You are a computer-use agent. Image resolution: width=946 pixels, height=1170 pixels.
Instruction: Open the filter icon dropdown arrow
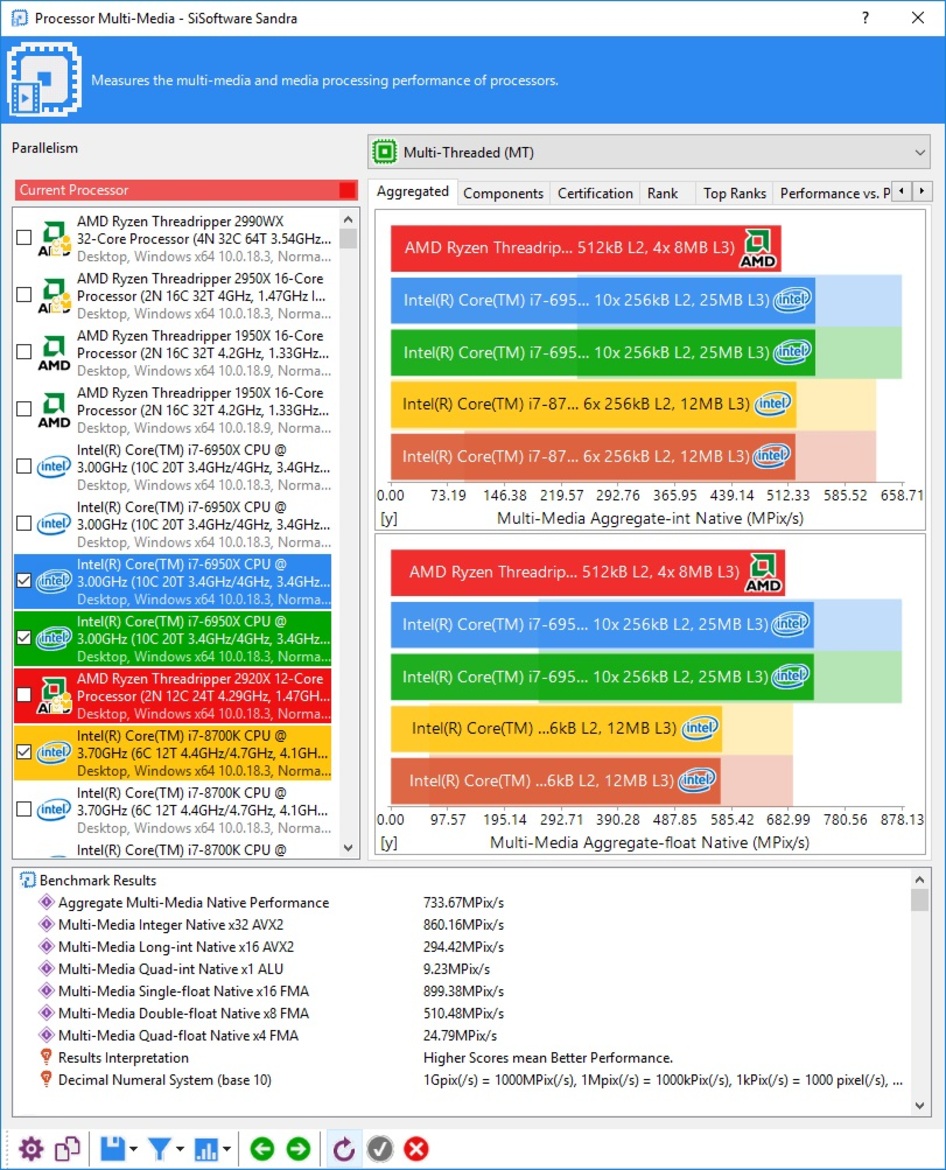click(x=179, y=1149)
